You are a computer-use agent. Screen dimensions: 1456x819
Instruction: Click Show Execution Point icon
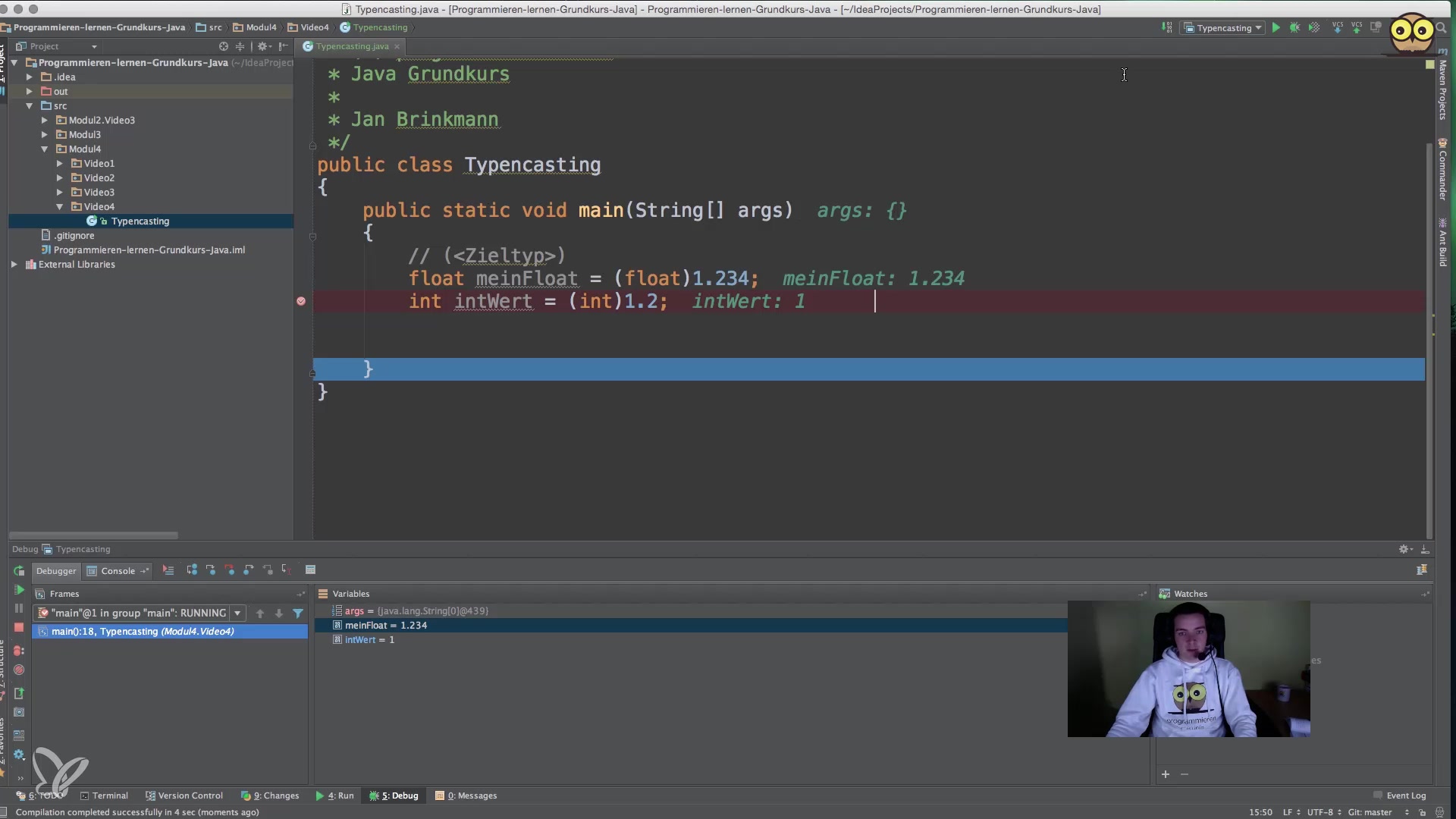[x=168, y=570]
